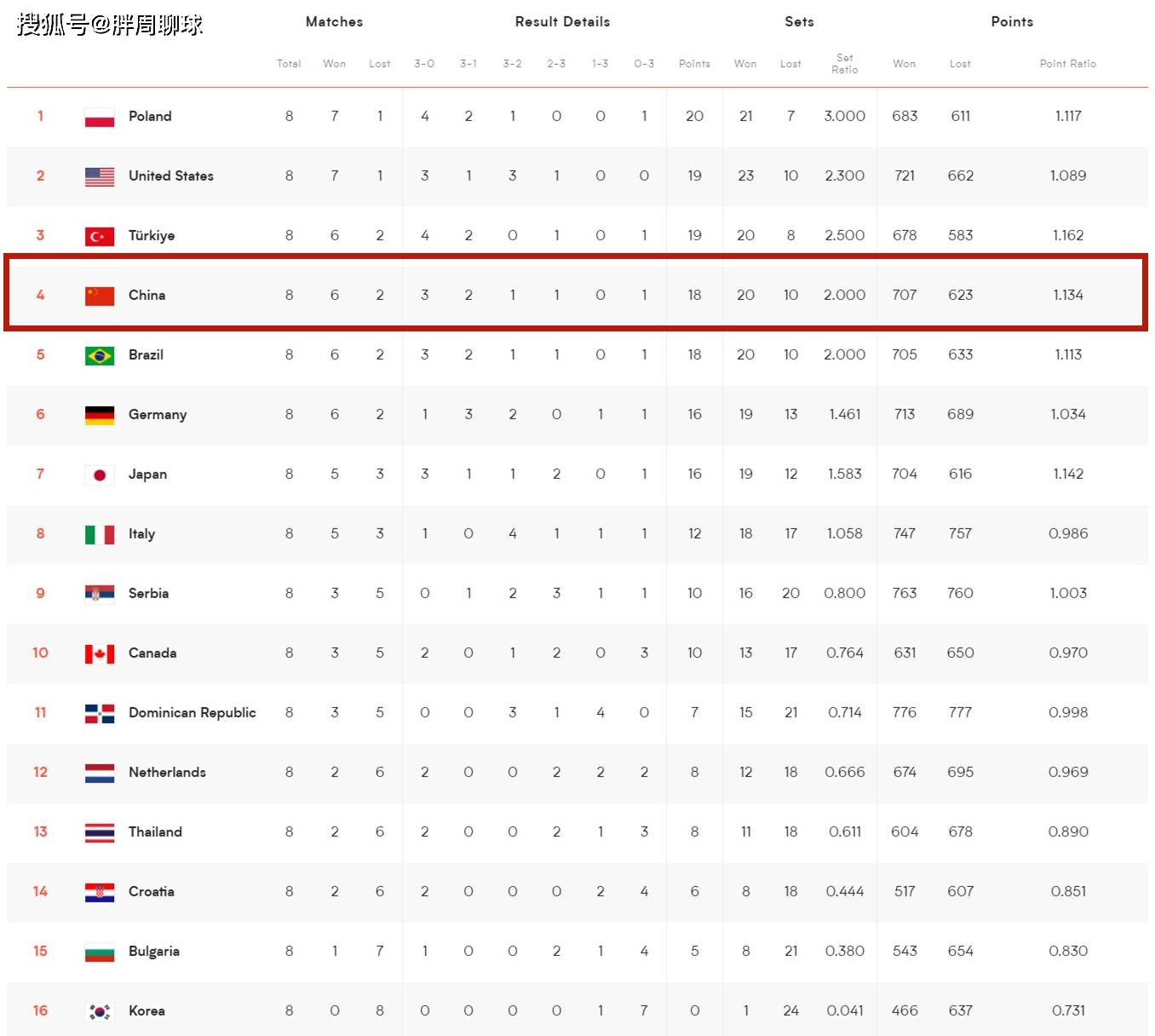Click the United States flag icon
1155x1036 pixels.
point(100,176)
